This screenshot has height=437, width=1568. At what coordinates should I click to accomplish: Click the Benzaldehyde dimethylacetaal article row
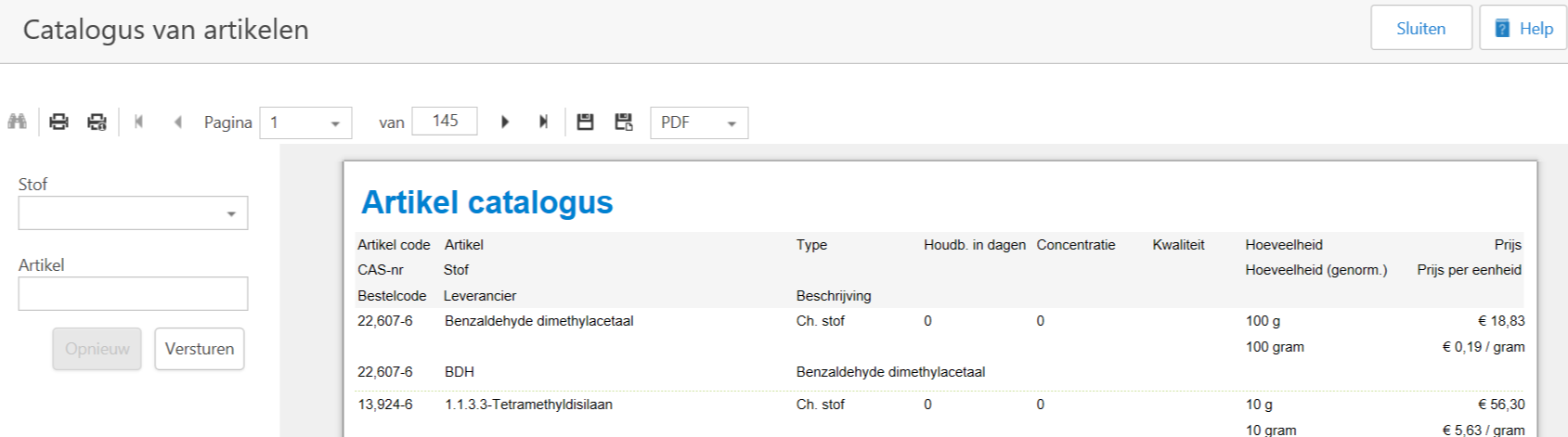click(x=538, y=321)
